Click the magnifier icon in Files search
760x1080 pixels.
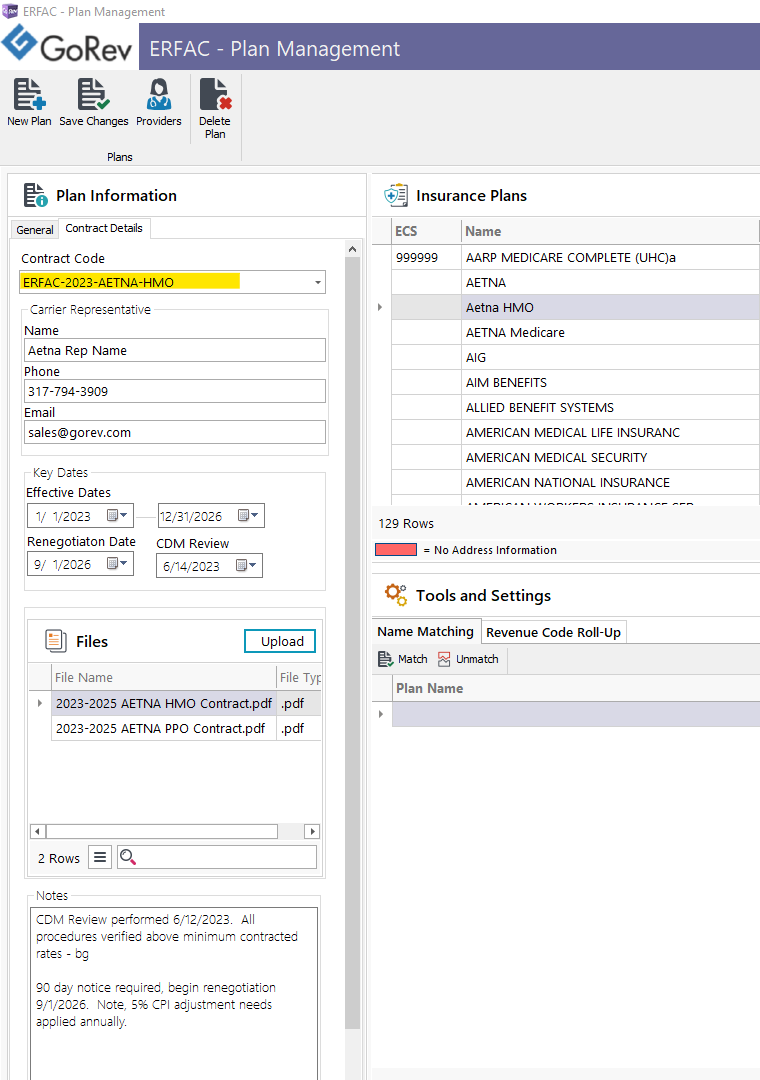127,857
